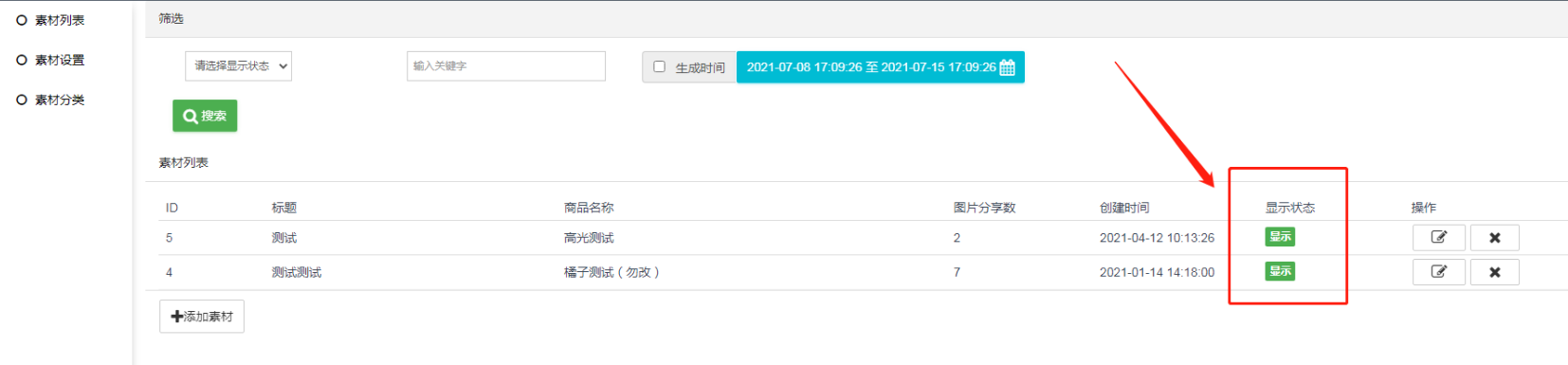This screenshot has width=1568, height=365.
Task: Open the blue date range picker
Action: [x=881, y=67]
